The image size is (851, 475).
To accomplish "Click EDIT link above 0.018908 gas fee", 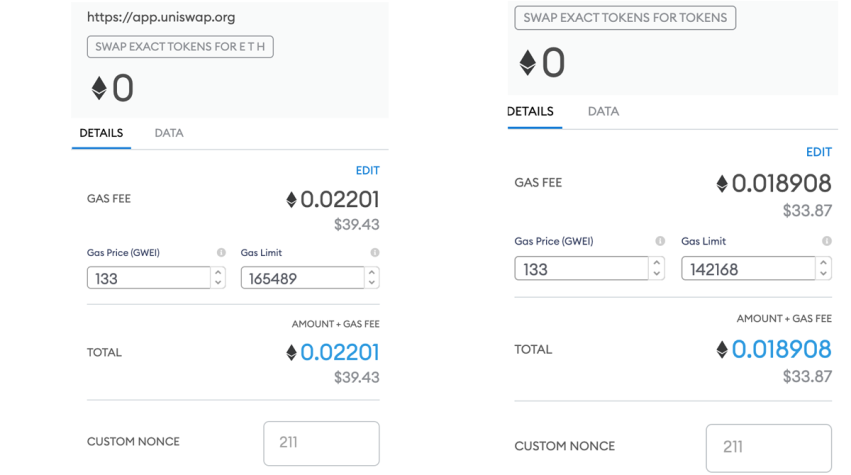I will (818, 152).
